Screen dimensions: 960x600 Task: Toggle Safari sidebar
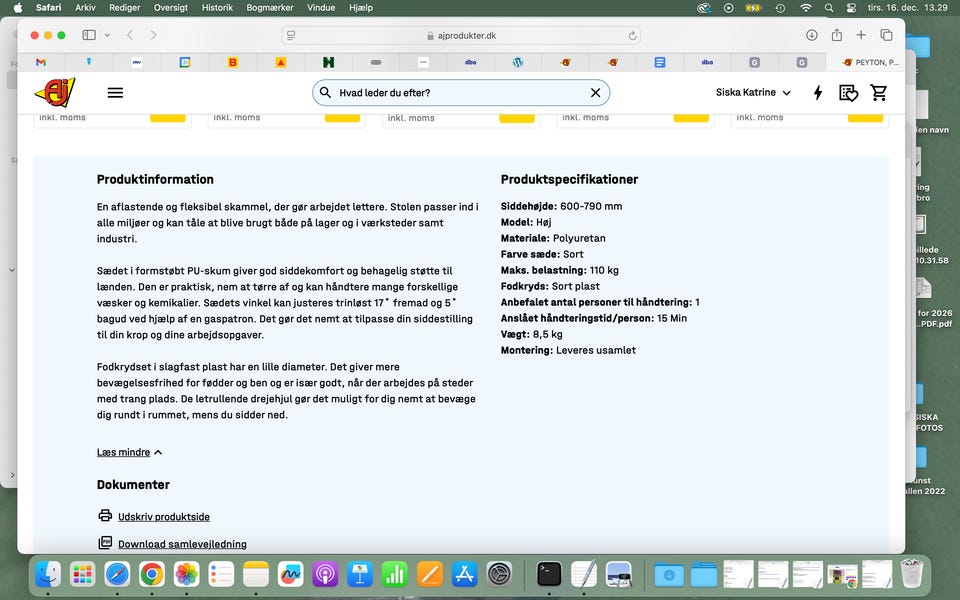[x=89, y=35]
